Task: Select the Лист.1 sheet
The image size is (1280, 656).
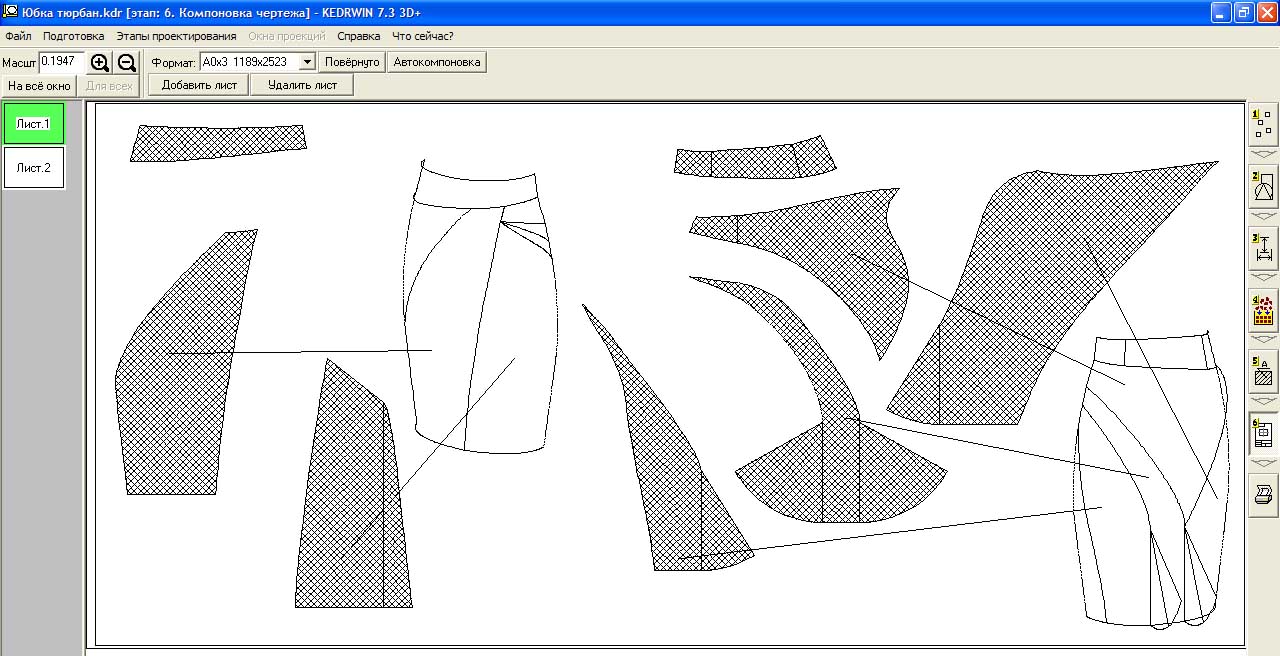Action: click(x=34, y=124)
